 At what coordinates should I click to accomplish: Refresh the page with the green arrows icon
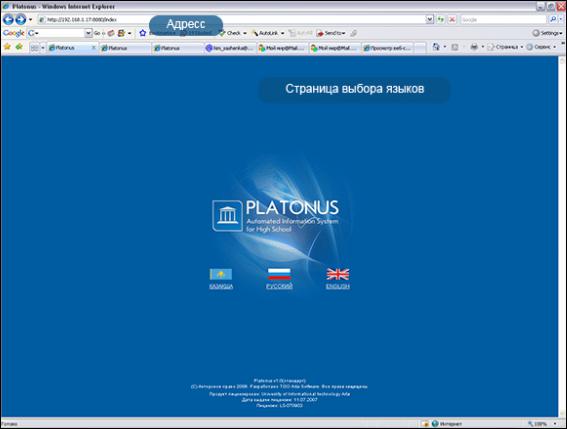(x=440, y=20)
